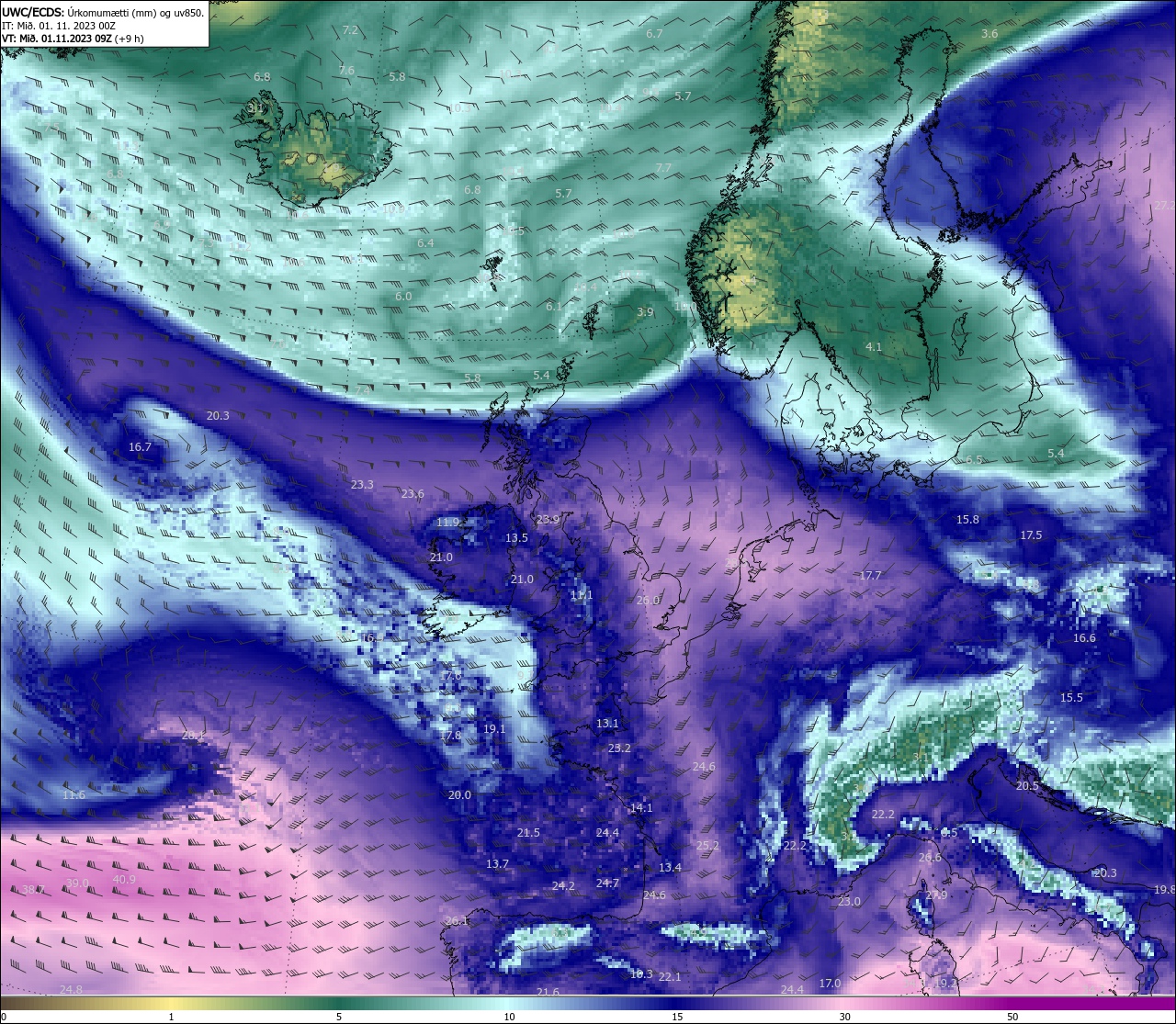Screen dimensions: 1176x1024
Task: Click the 21.5 map value
Action: tap(528, 833)
